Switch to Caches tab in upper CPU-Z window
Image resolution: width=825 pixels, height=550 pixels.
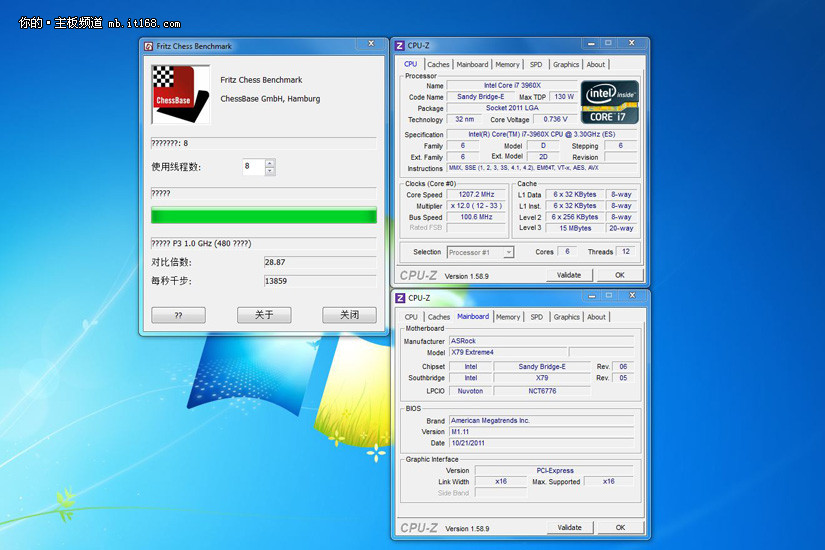point(439,64)
